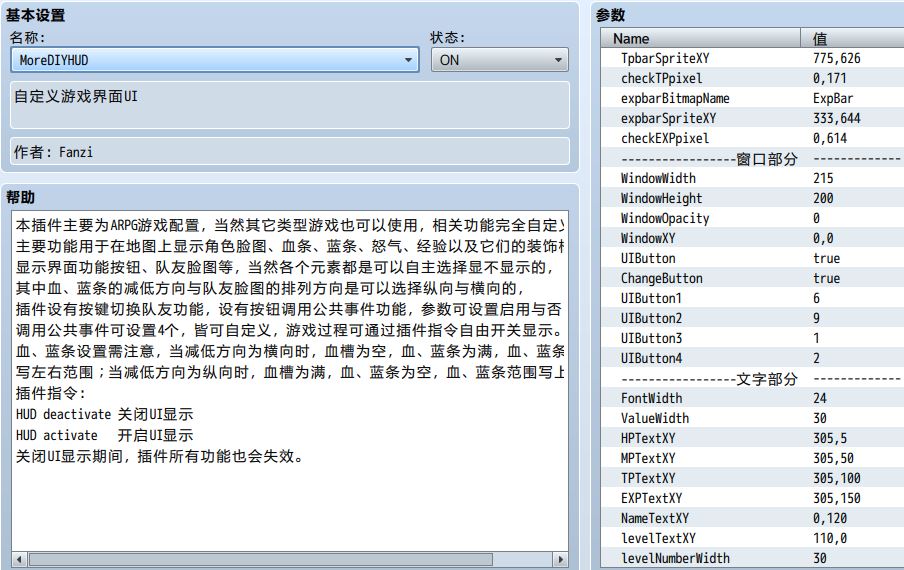Click the 自定义游戏界面UI description field
Screen dimensions: 904x570
coord(289,104)
